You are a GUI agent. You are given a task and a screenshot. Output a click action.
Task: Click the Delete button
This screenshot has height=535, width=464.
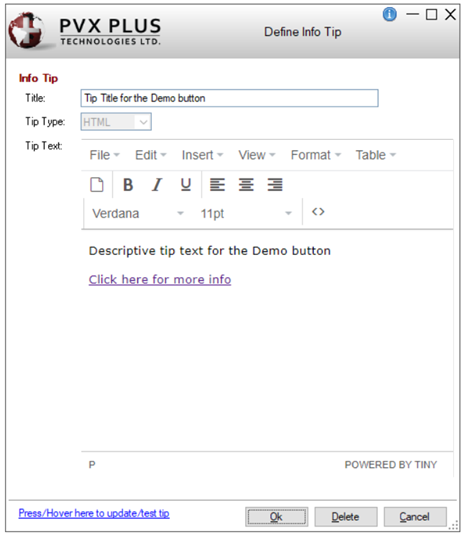click(346, 517)
